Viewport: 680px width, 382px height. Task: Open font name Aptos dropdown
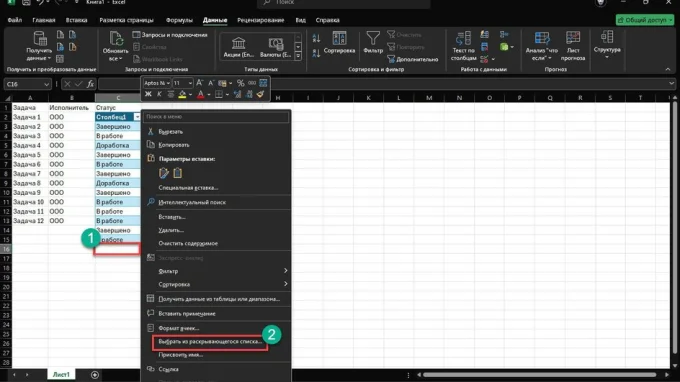(x=168, y=83)
